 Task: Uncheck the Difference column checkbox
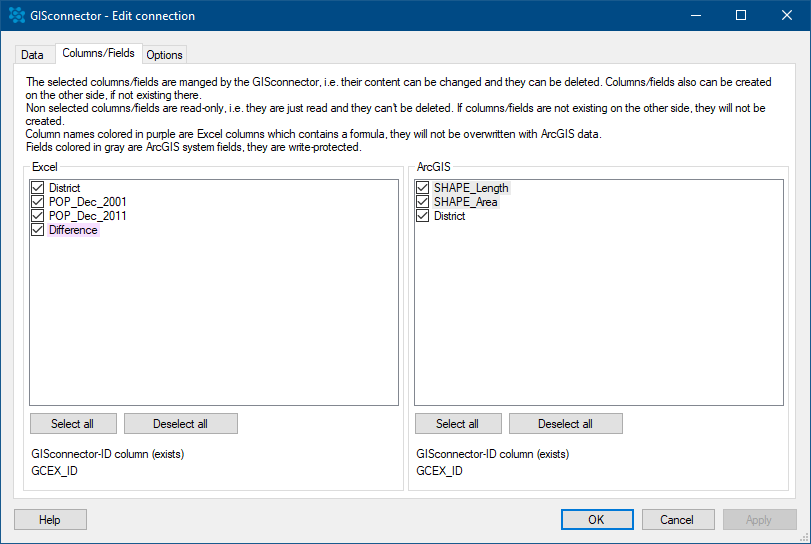pyautogui.click(x=37, y=229)
